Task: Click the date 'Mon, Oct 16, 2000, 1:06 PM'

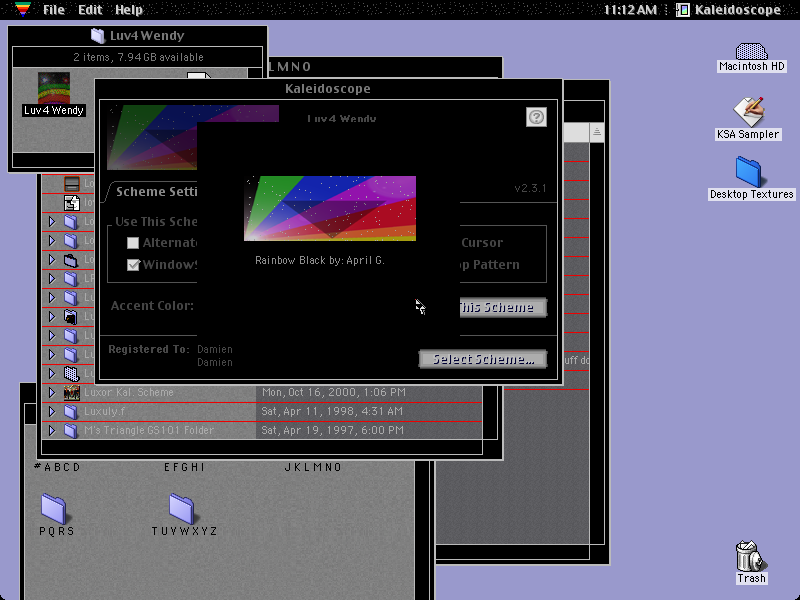Action: 334,392
